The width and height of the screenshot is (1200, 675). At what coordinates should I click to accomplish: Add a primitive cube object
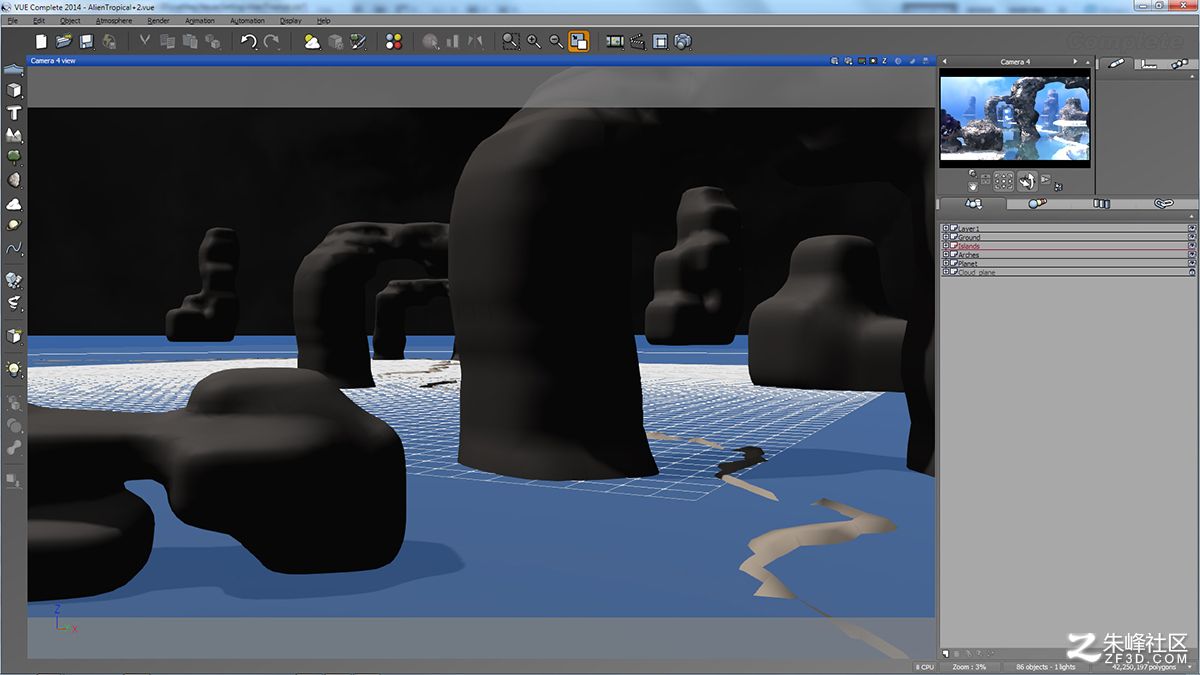point(14,90)
